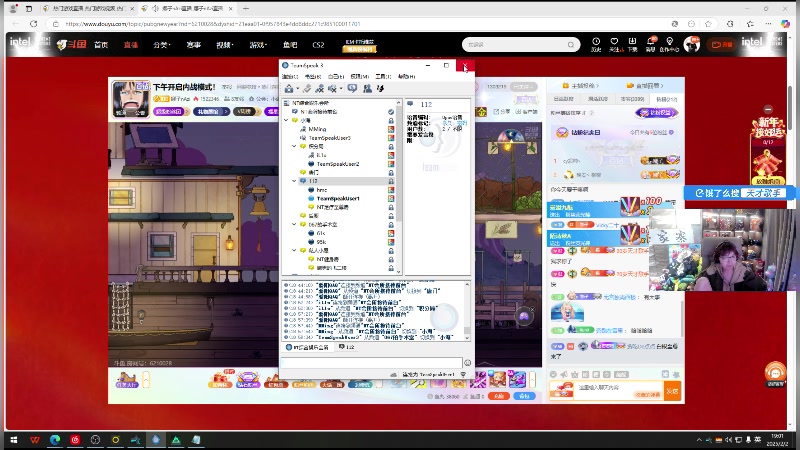Click the last TeamSpeak toolbar icon

pos(380,88)
